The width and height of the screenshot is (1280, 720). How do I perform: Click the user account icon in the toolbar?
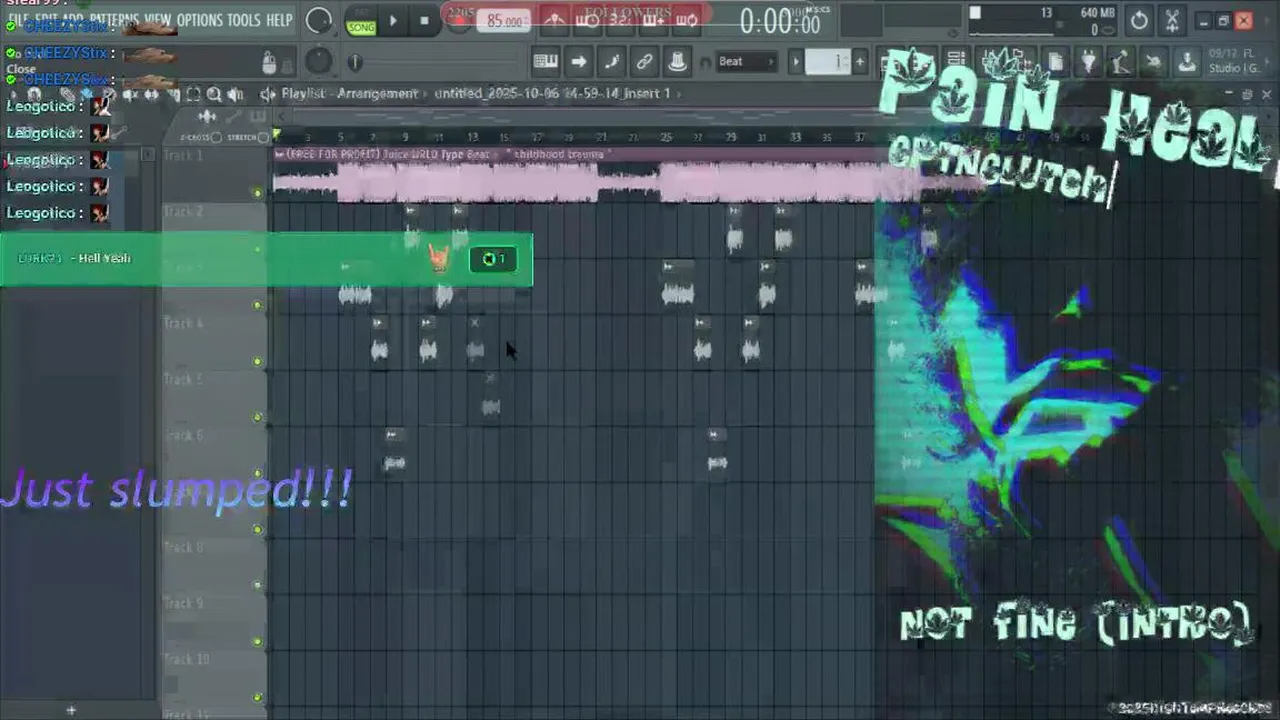1186,62
